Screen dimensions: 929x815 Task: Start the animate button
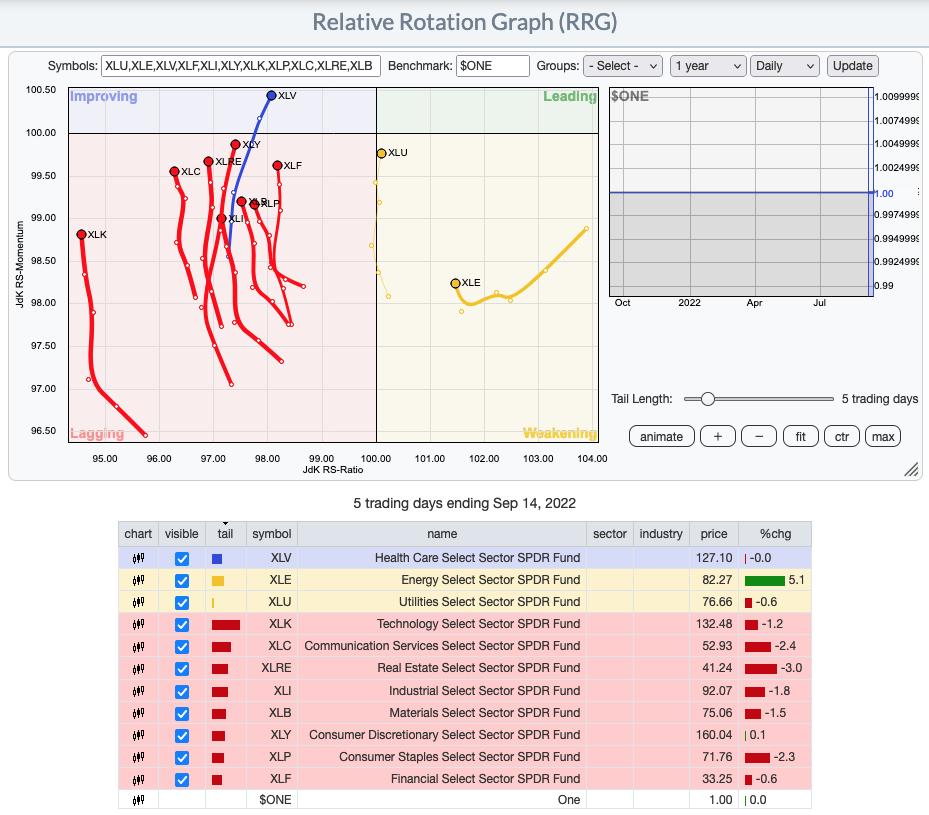661,437
